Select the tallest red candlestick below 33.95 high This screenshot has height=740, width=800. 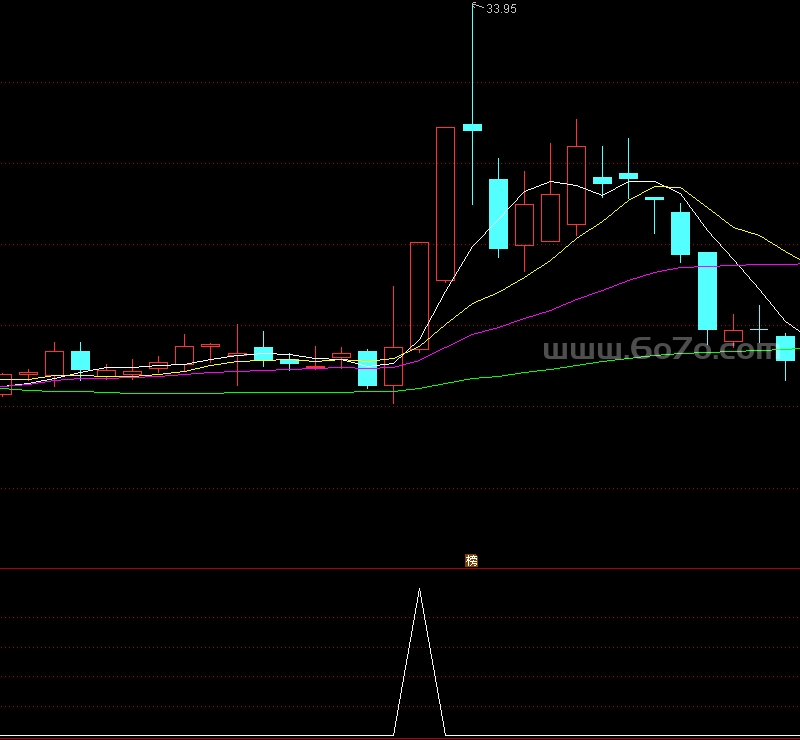coord(445,204)
